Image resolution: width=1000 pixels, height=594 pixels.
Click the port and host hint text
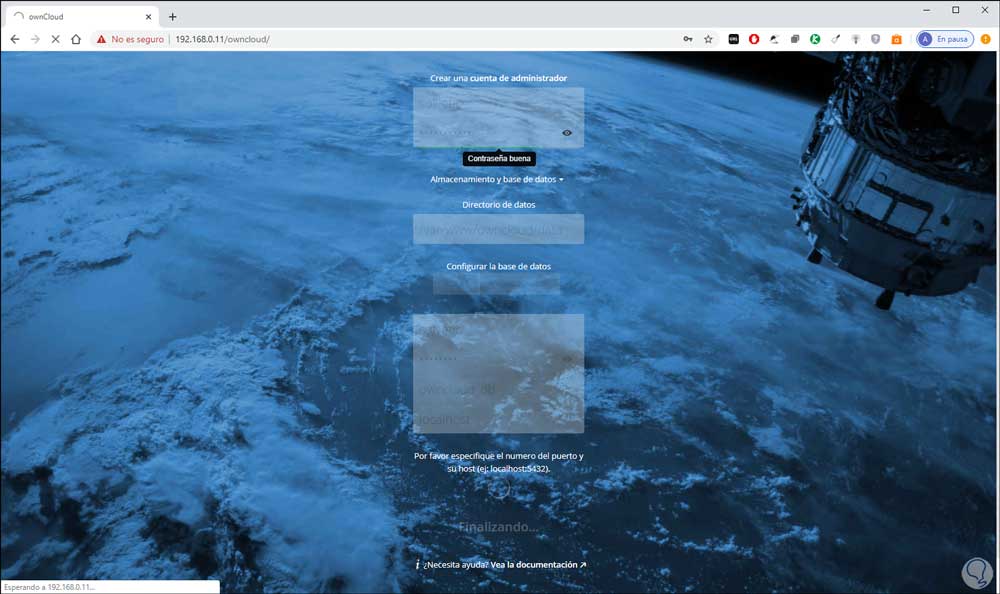click(x=498, y=462)
